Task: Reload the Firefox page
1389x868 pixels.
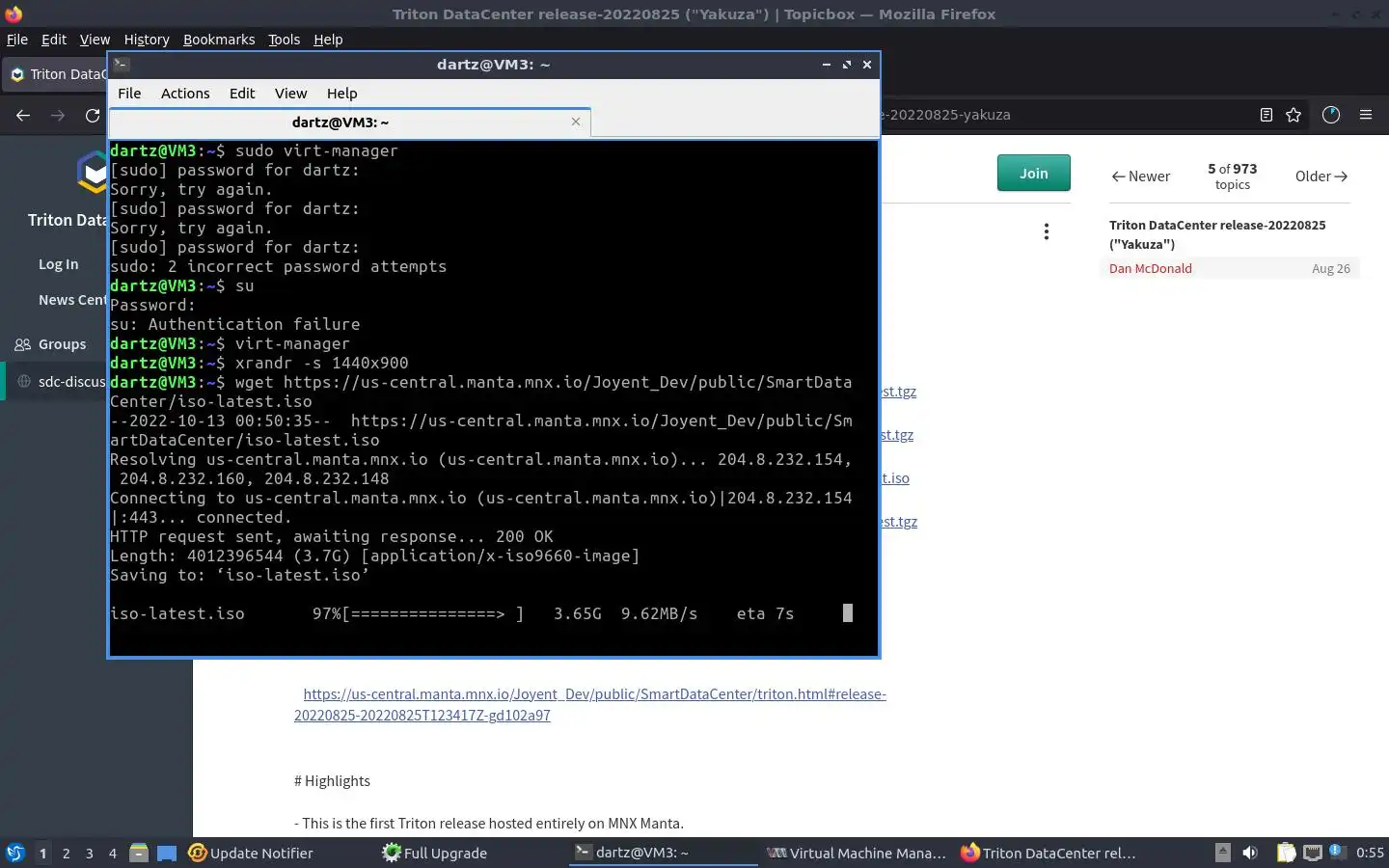Action: (x=93, y=115)
